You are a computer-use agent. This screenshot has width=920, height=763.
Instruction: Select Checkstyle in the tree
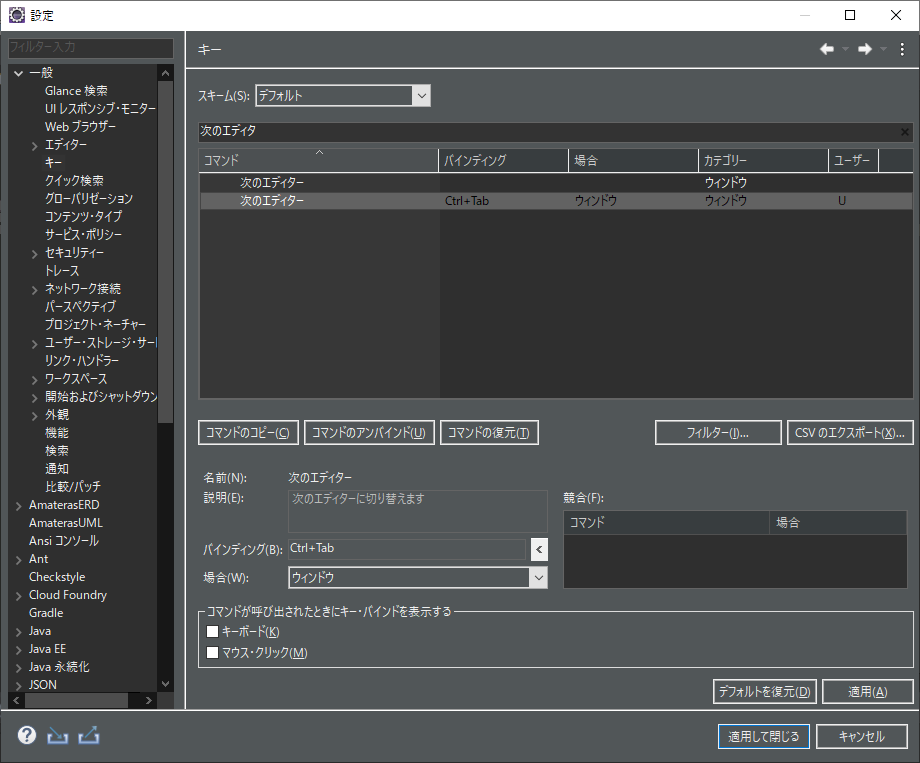pyautogui.click(x=57, y=577)
